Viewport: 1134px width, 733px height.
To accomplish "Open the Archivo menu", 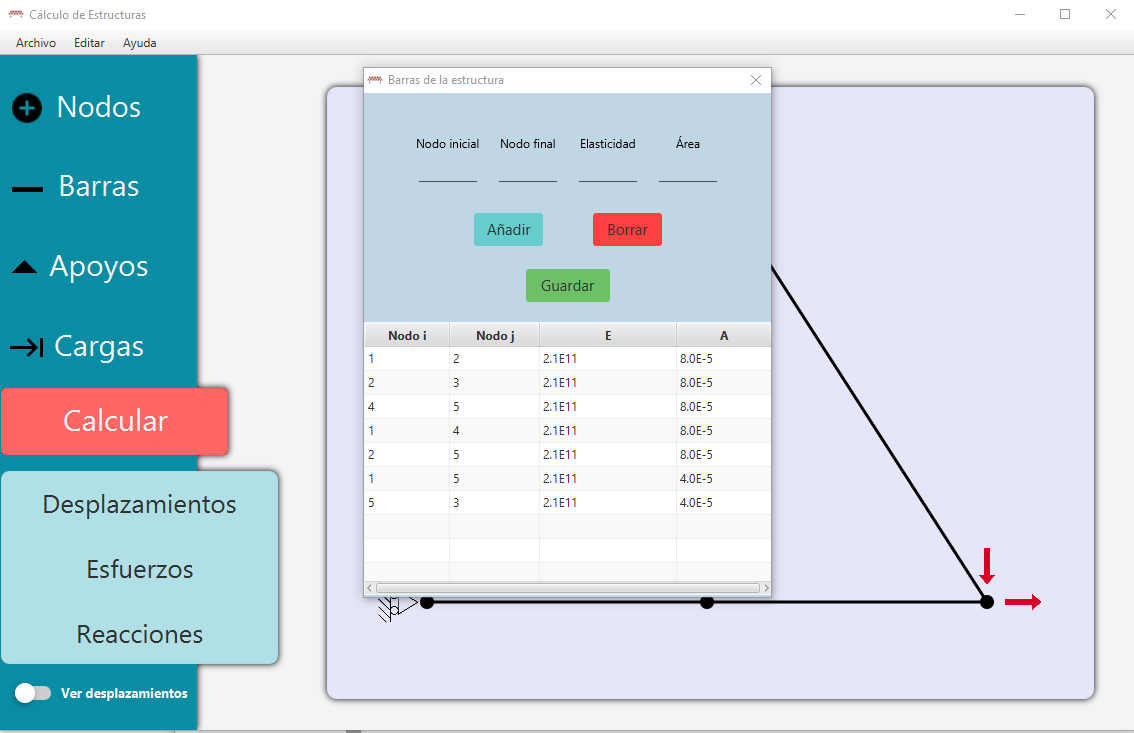I will coord(35,43).
